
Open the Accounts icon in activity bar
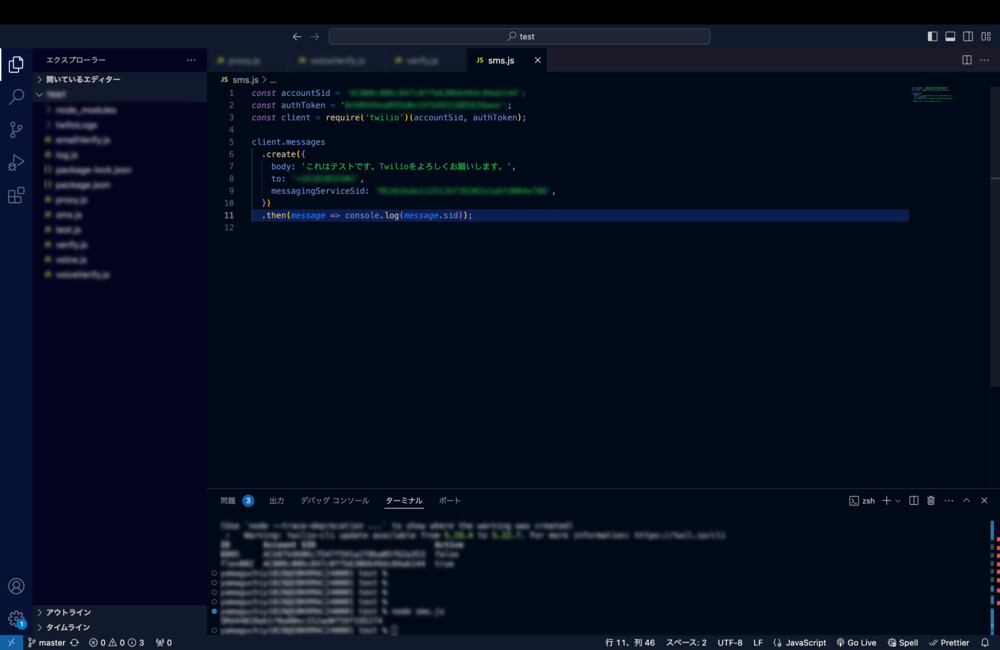point(16,586)
